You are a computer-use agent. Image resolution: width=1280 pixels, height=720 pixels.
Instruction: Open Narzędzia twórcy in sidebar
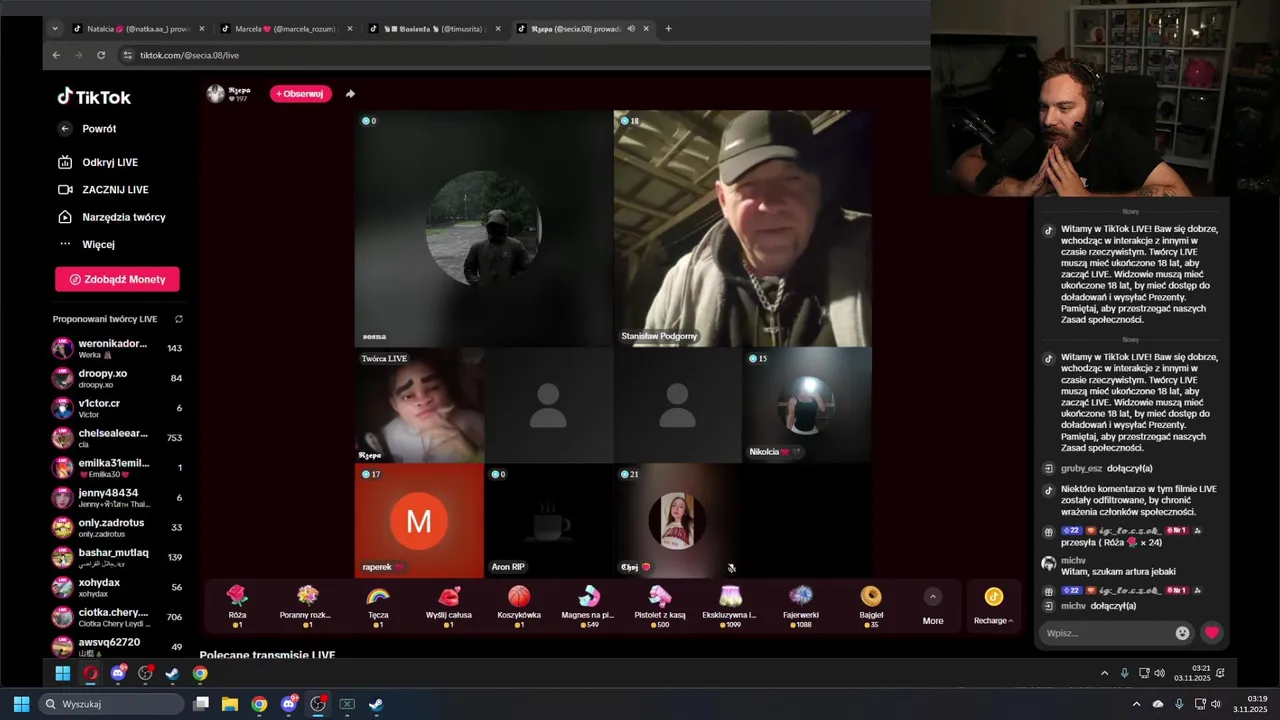pyautogui.click(x=111, y=217)
